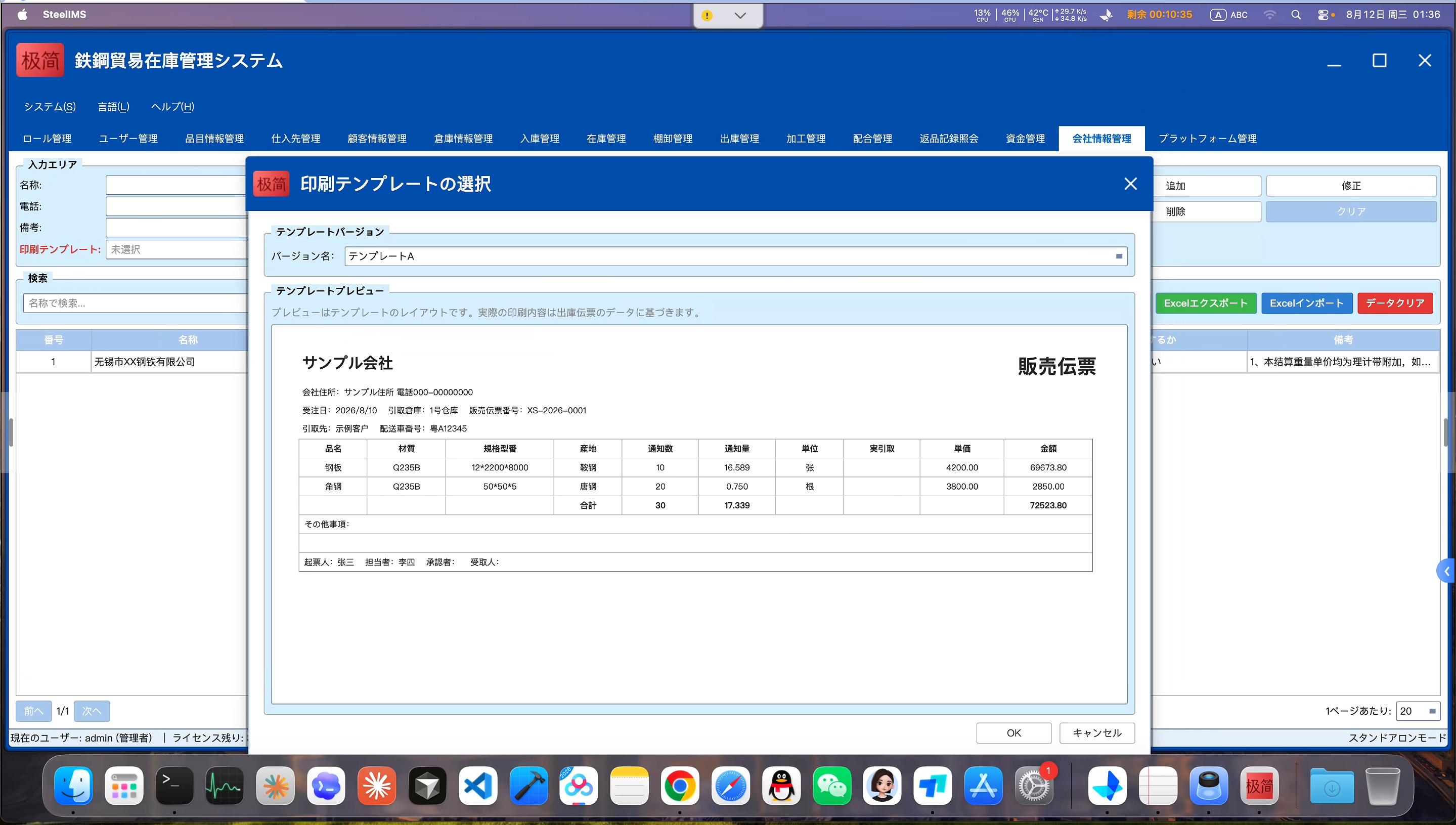Open WeChat from the Dock
The image size is (1456, 825).
tap(832, 786)
